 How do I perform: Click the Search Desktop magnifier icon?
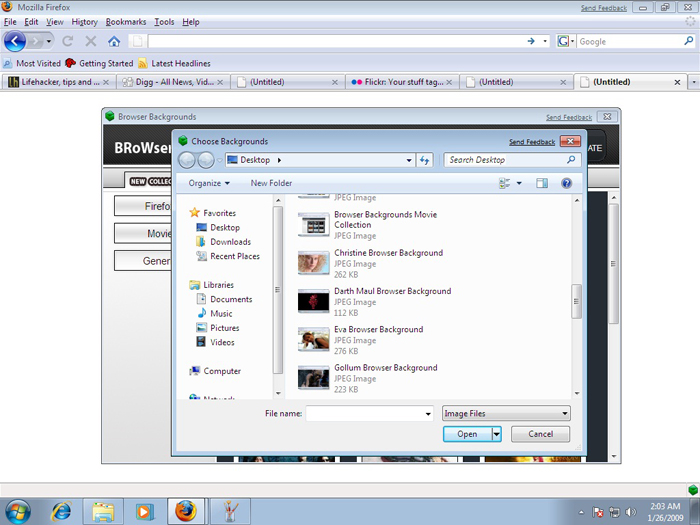571,159
